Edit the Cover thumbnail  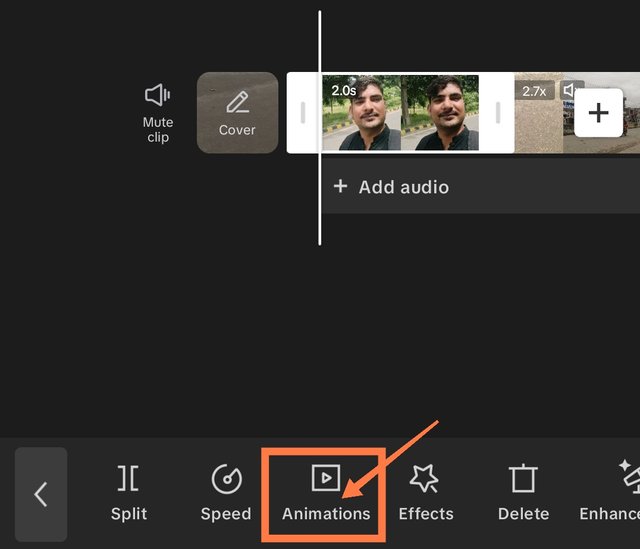tap(238, 113)
